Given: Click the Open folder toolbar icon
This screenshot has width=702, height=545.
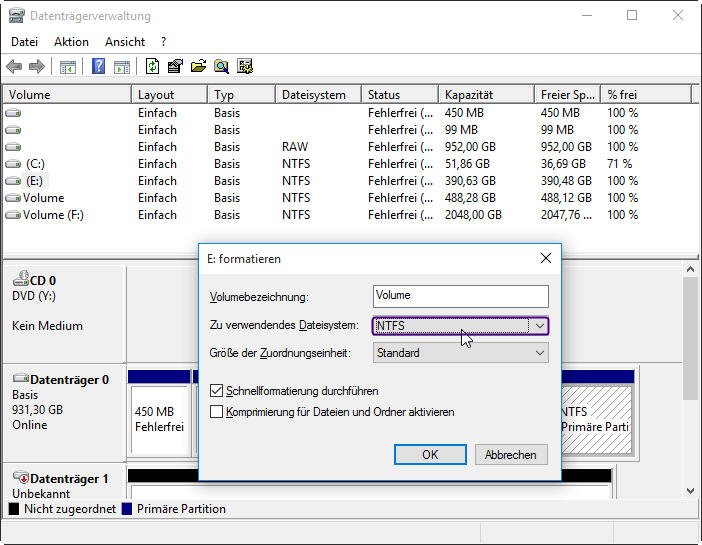Looking at the screenshot, I should 198,66.
